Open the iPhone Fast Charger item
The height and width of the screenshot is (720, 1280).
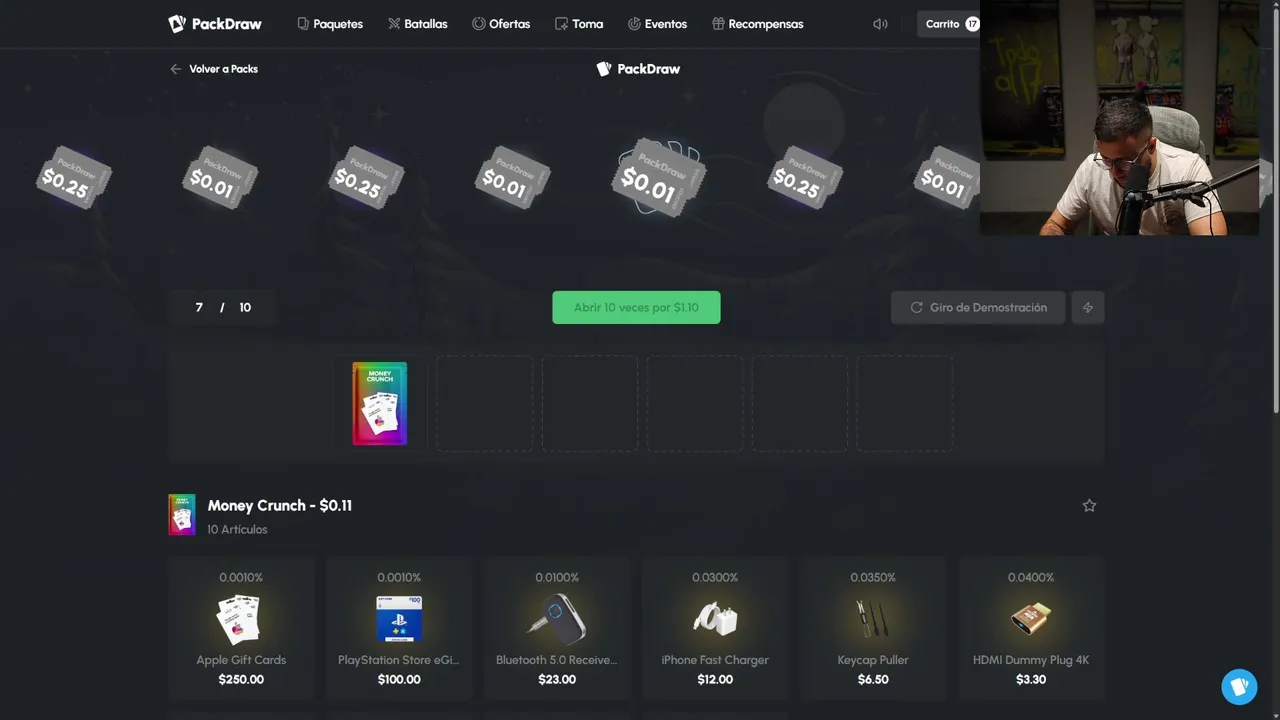click(715, 629)
